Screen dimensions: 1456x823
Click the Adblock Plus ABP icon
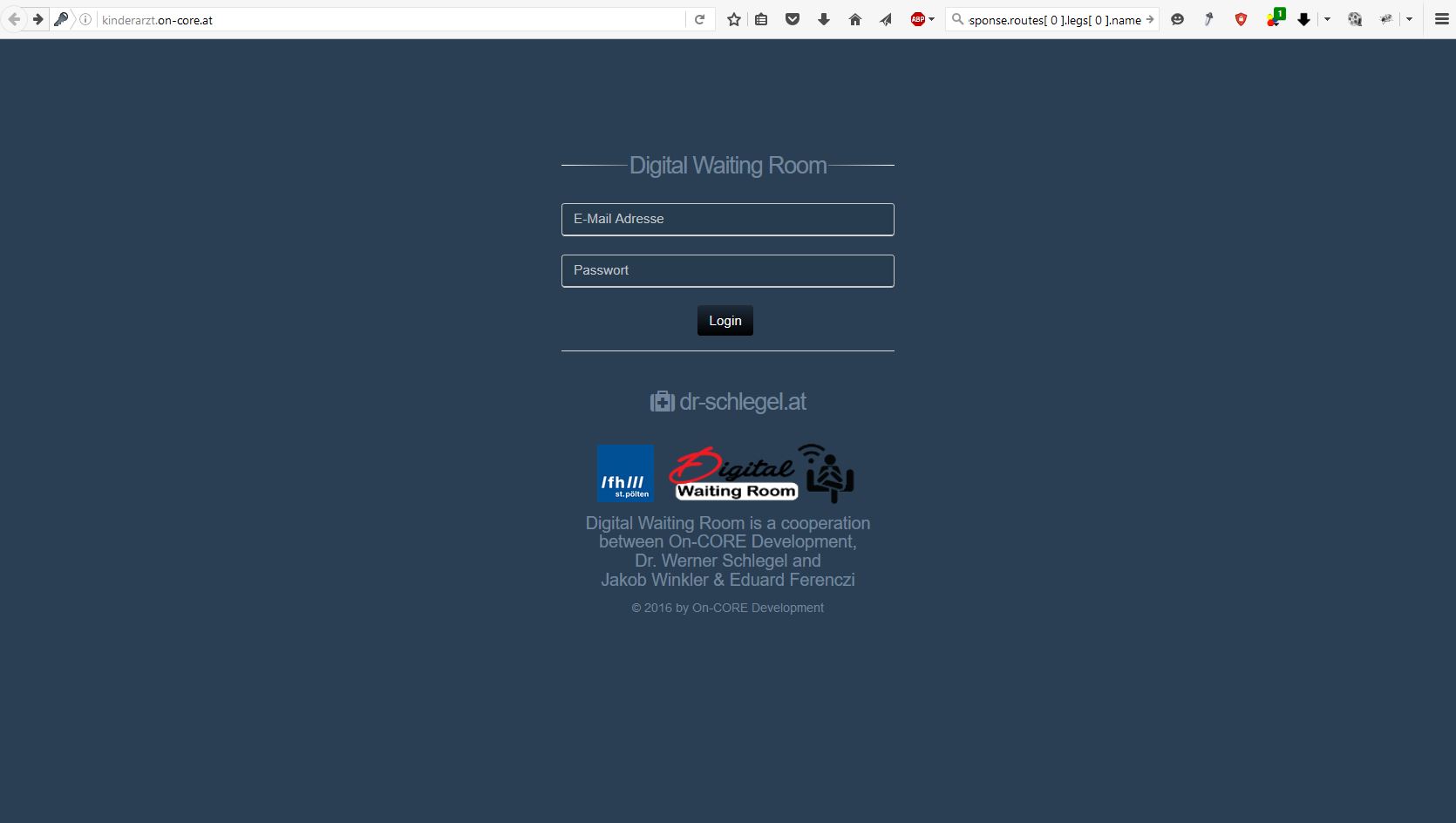coord(917,19)
